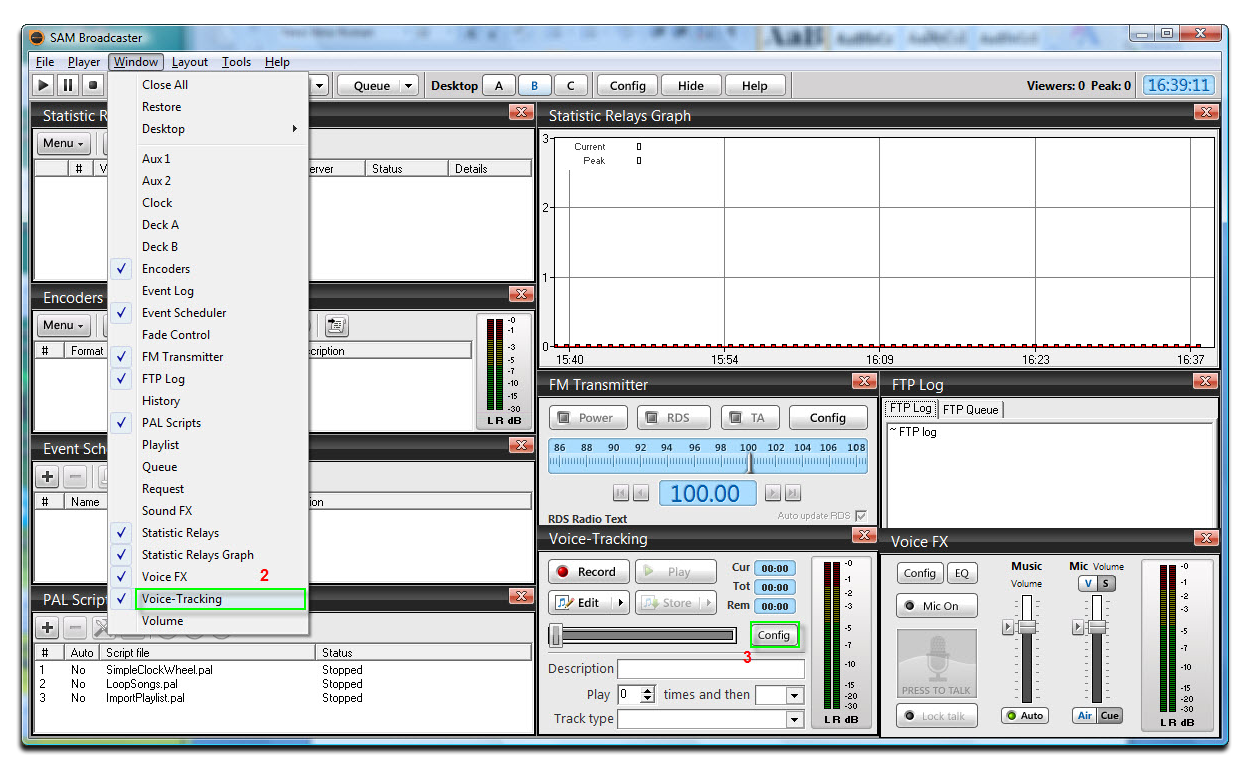Open the Queue dropdown arrow
This screenshot has width=1250, height=770.
pyautogui.click(x=407, y=85)
